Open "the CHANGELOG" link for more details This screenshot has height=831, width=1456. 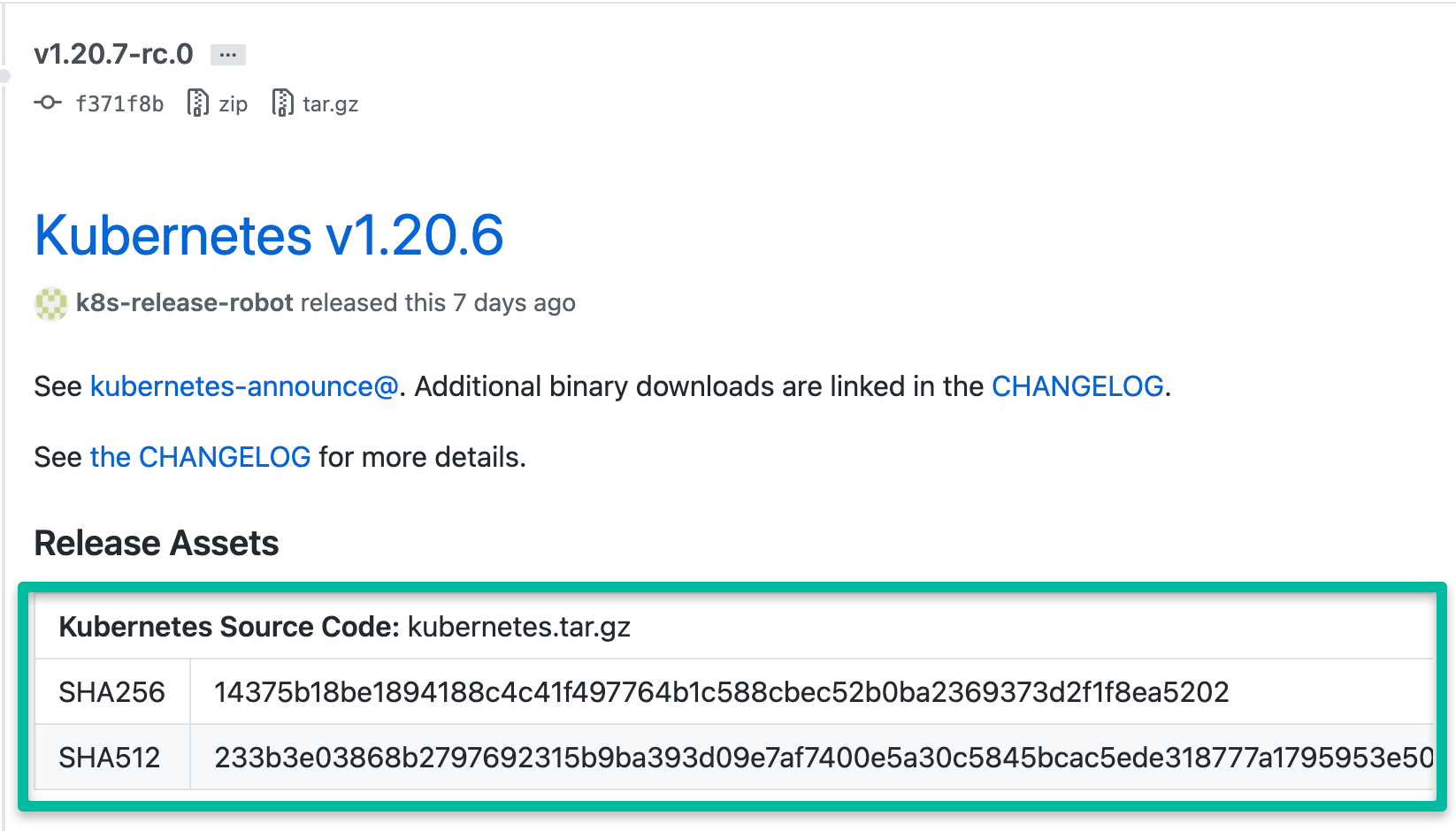point(200,457)
